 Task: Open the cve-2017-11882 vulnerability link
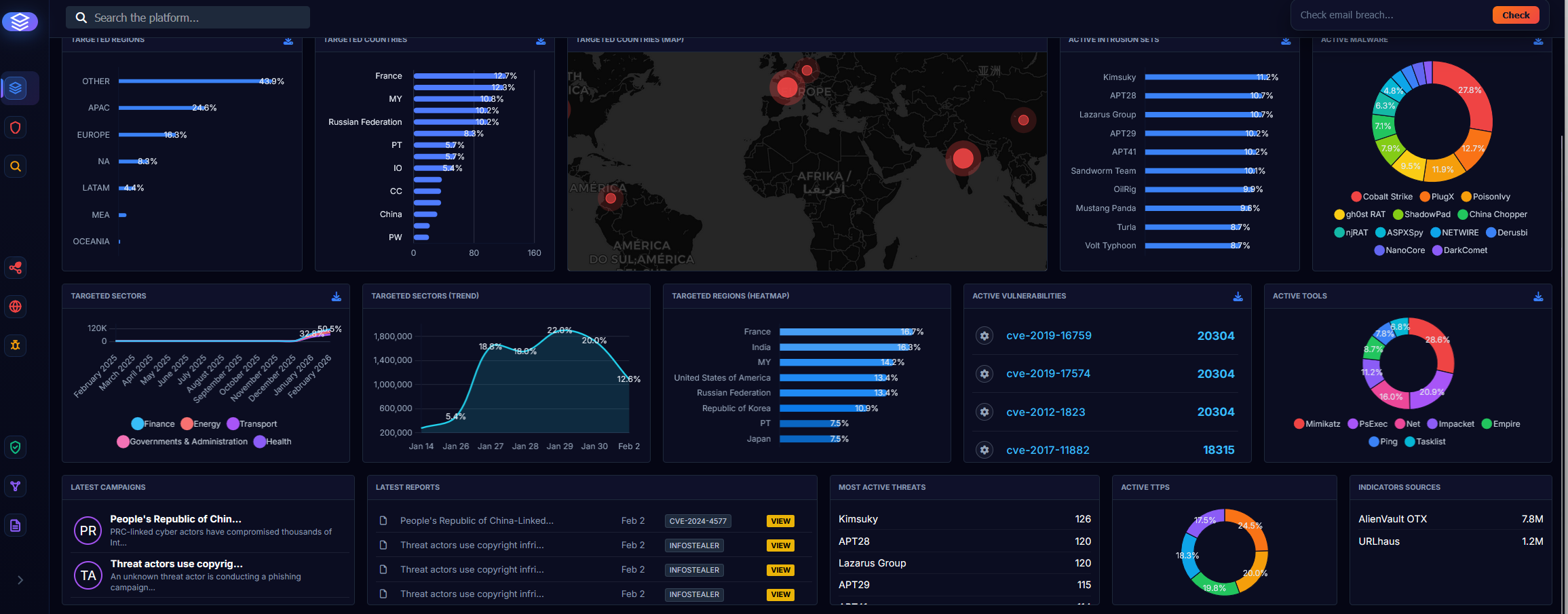coord(1048,450)
